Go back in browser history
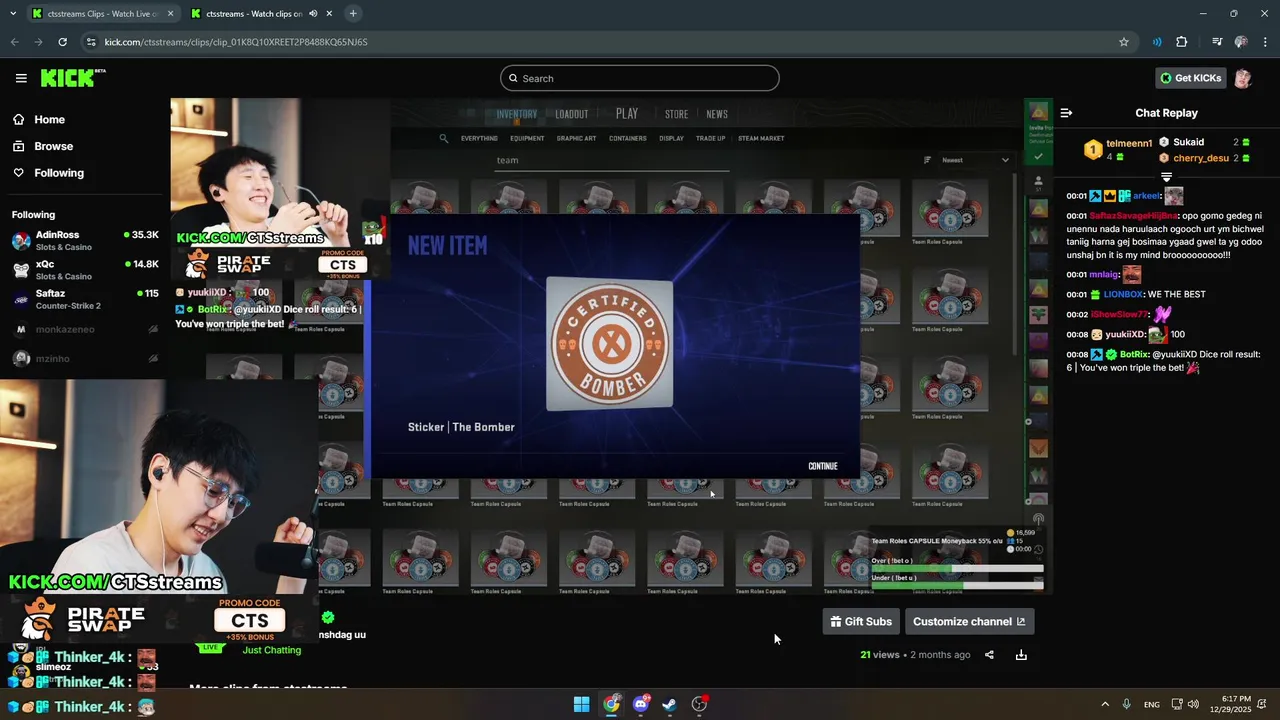1280x720 pixels. (14, 42)
